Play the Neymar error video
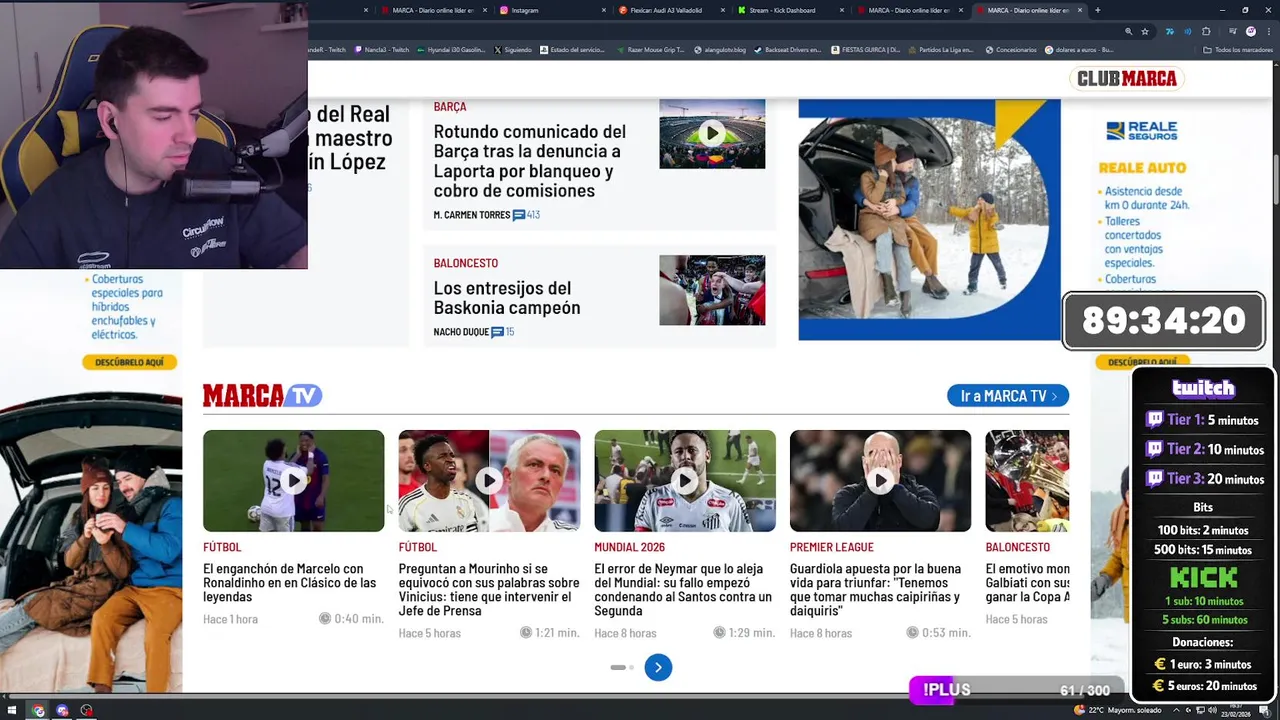 pyautogui.click(x=685, y=481)
